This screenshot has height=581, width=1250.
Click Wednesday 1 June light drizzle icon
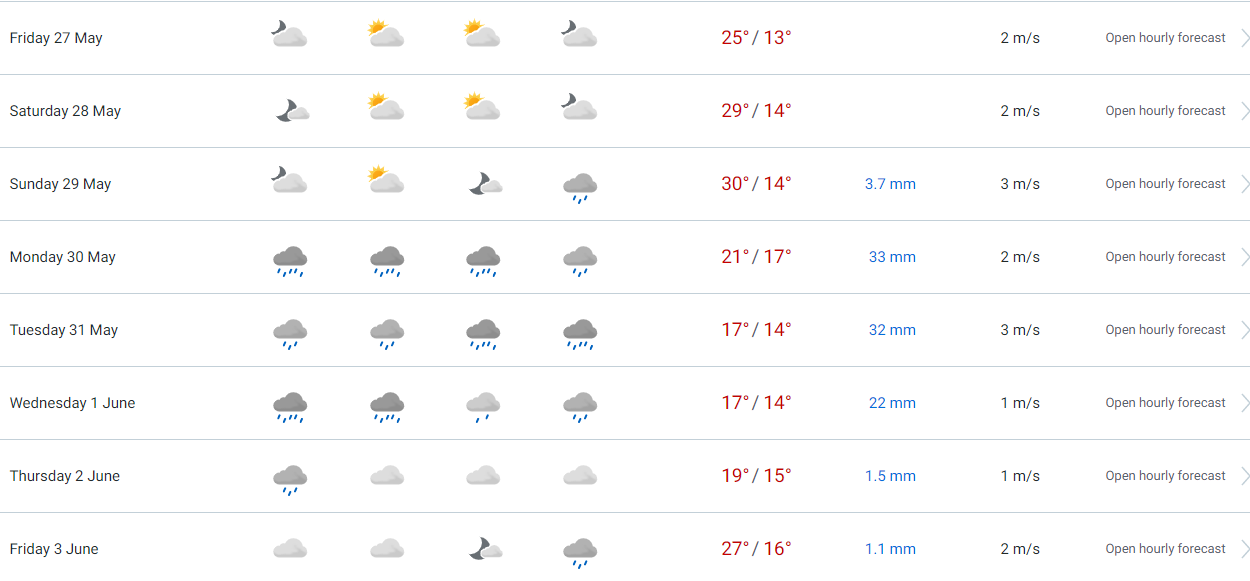(483, 406)
